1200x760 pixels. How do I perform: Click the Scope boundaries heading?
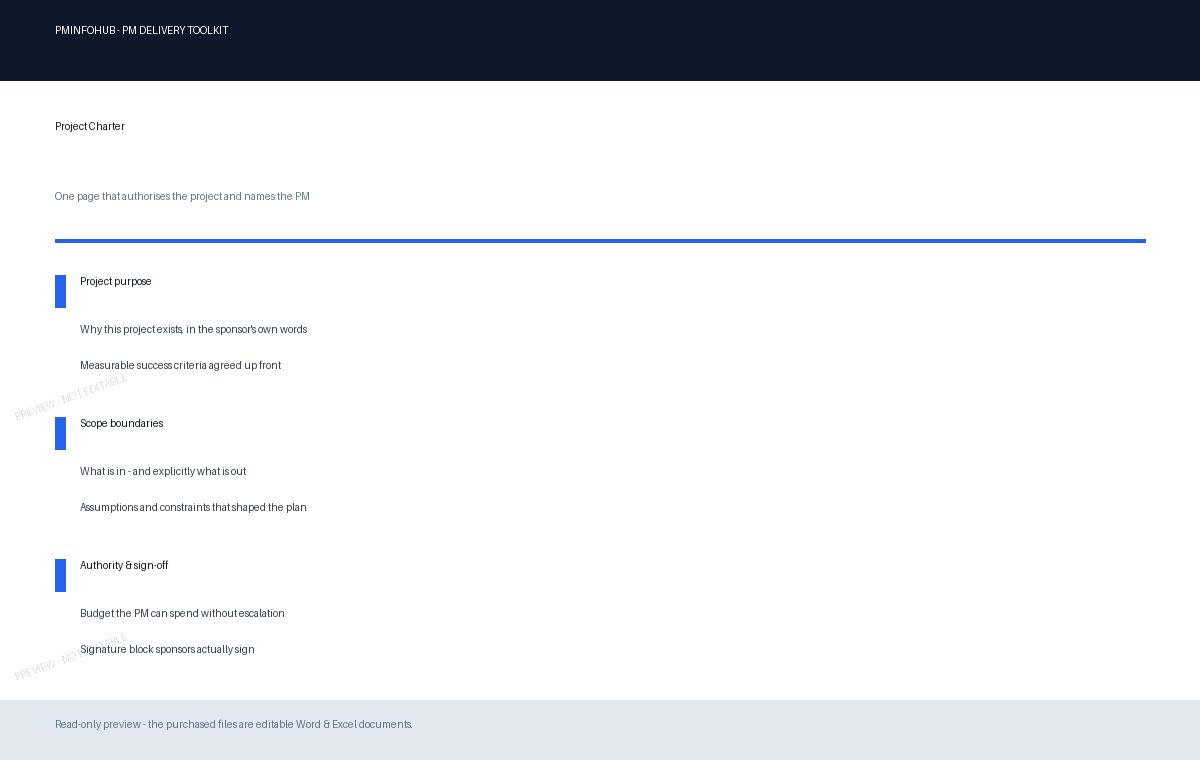click(121, 423)
